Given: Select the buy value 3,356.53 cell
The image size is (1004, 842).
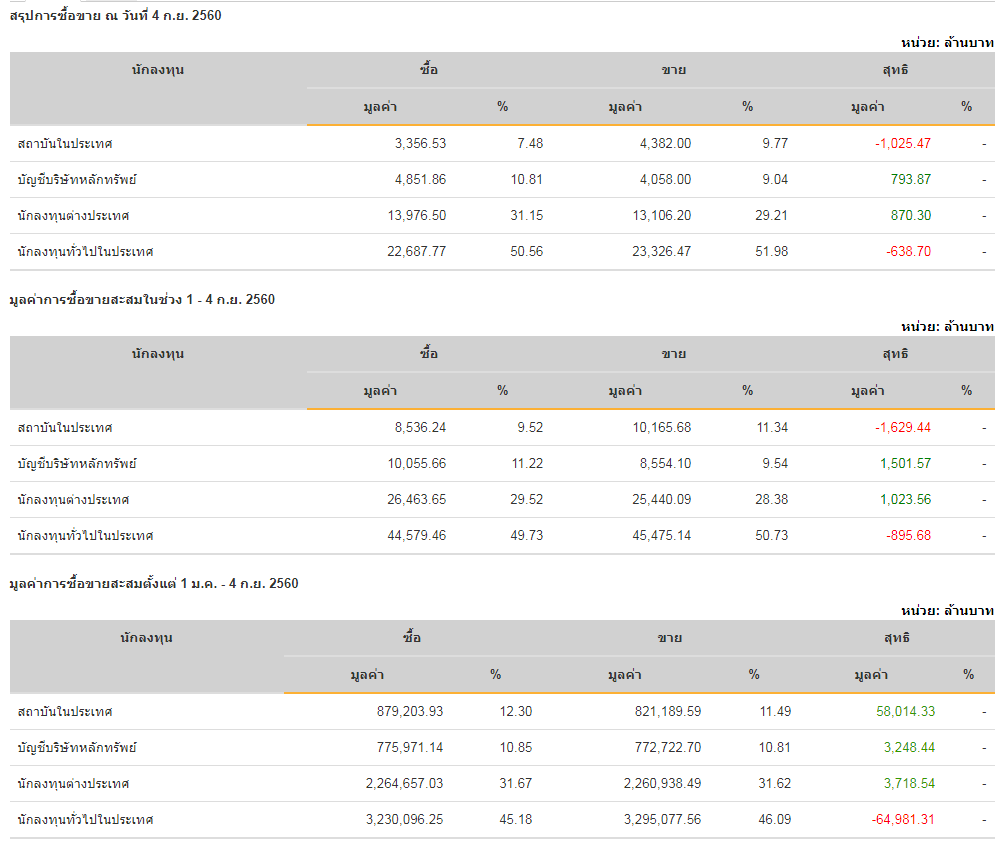Looking at the screenshot, I should [420, 143].
